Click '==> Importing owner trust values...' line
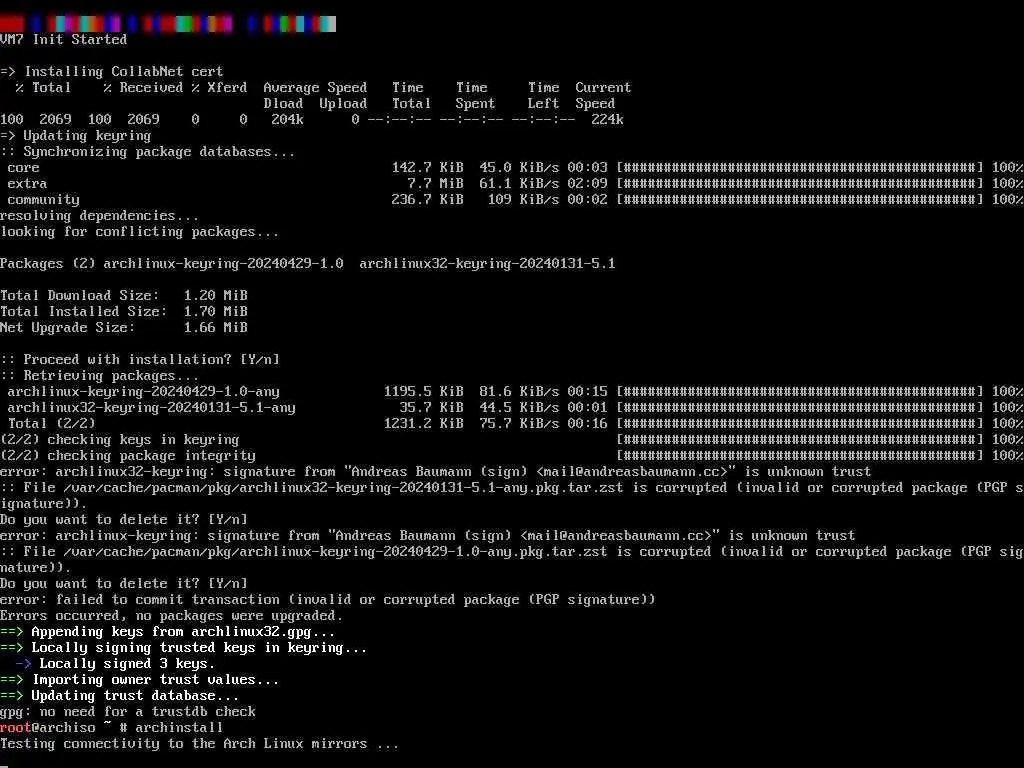The height and width of the screenshot is (768, 1024). [x=139, y=680]
